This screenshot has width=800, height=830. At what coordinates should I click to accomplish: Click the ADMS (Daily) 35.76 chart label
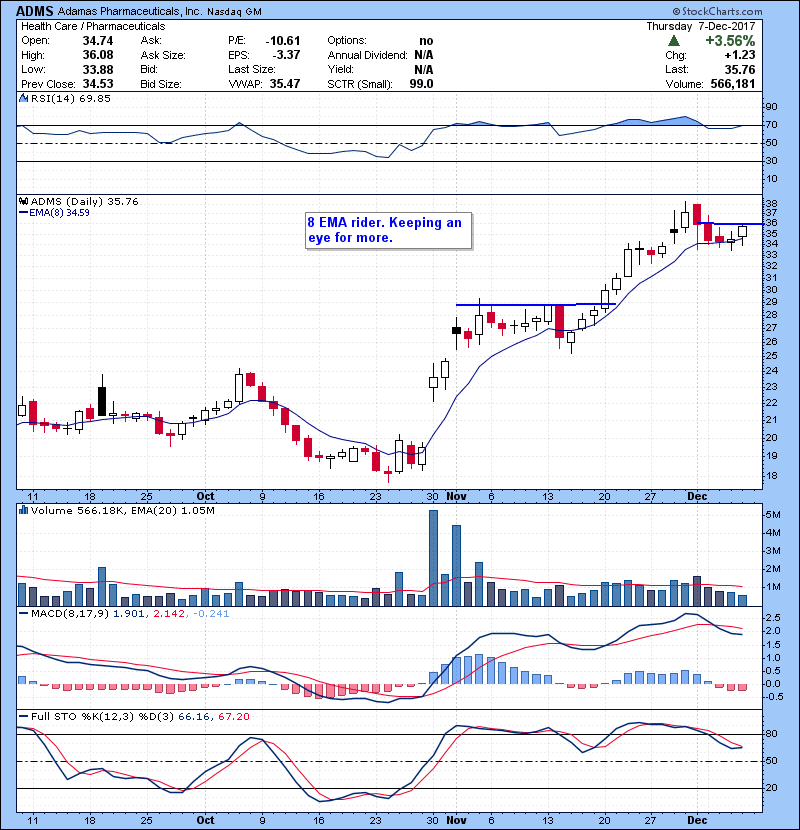pos(85,201)
